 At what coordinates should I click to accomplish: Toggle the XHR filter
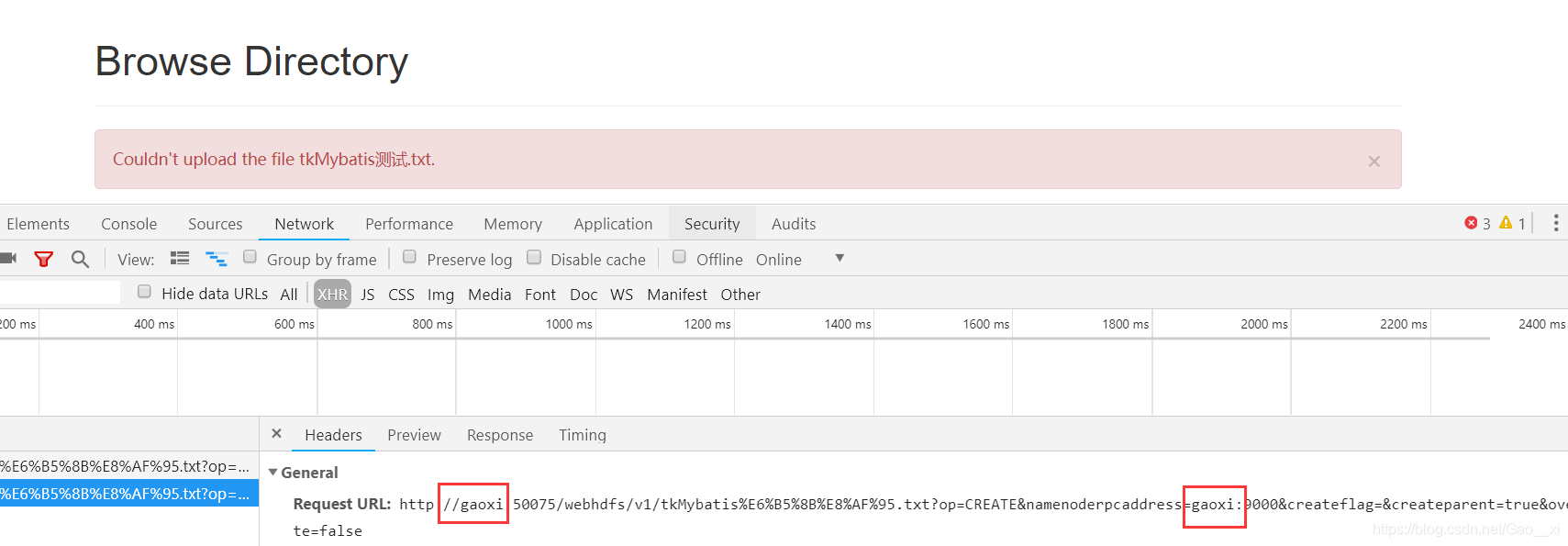pos(332,295)
